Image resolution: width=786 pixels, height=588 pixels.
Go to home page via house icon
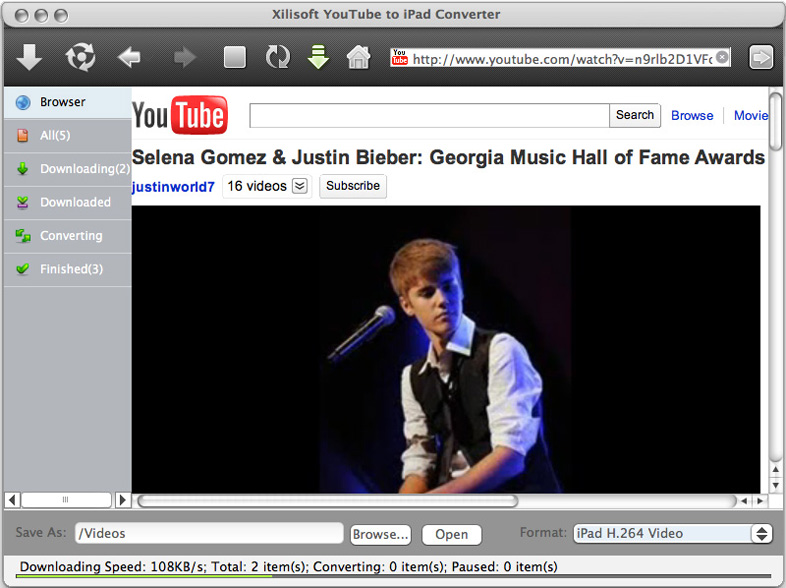358,57
